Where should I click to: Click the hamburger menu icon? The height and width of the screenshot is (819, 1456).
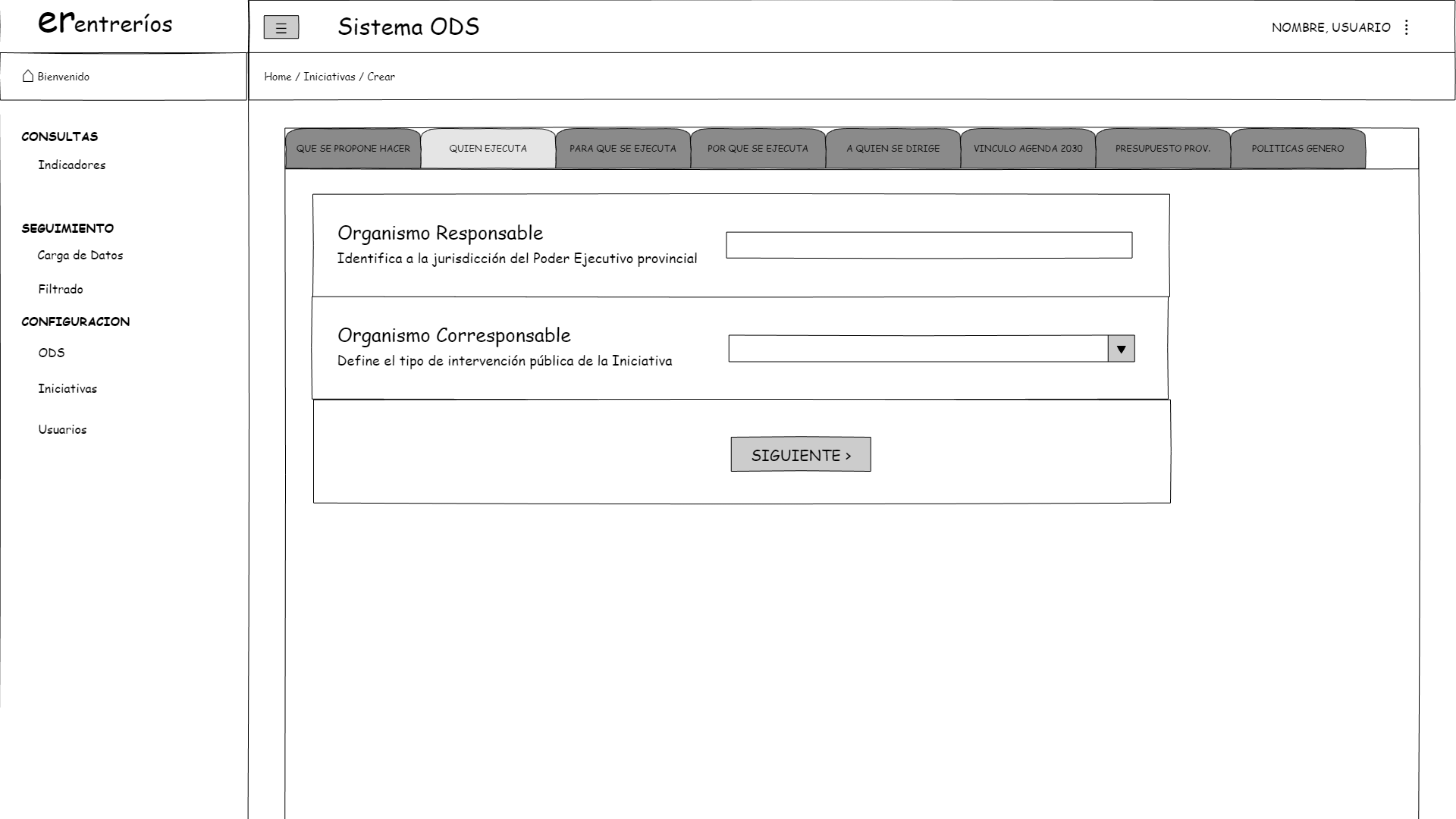tap(281, 28)
